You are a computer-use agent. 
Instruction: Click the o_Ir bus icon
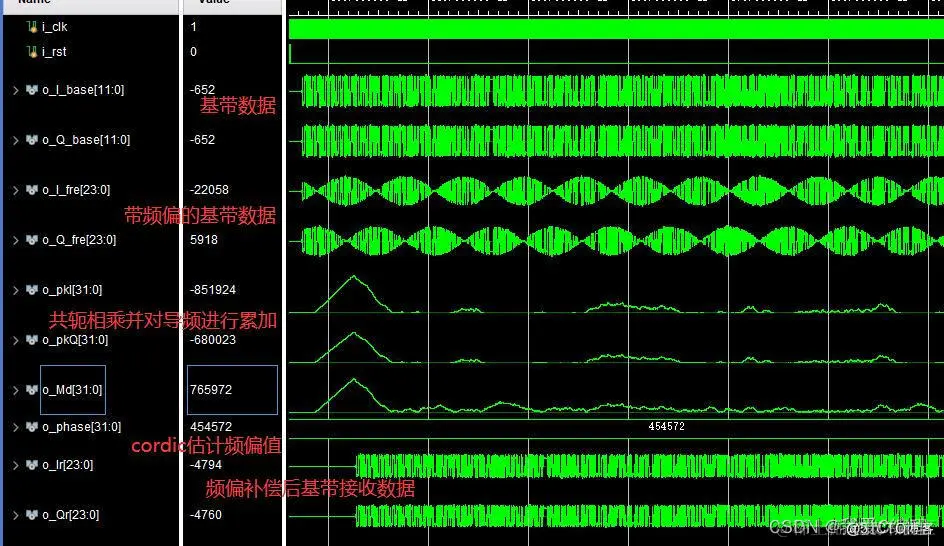click(x=32, y=465)
